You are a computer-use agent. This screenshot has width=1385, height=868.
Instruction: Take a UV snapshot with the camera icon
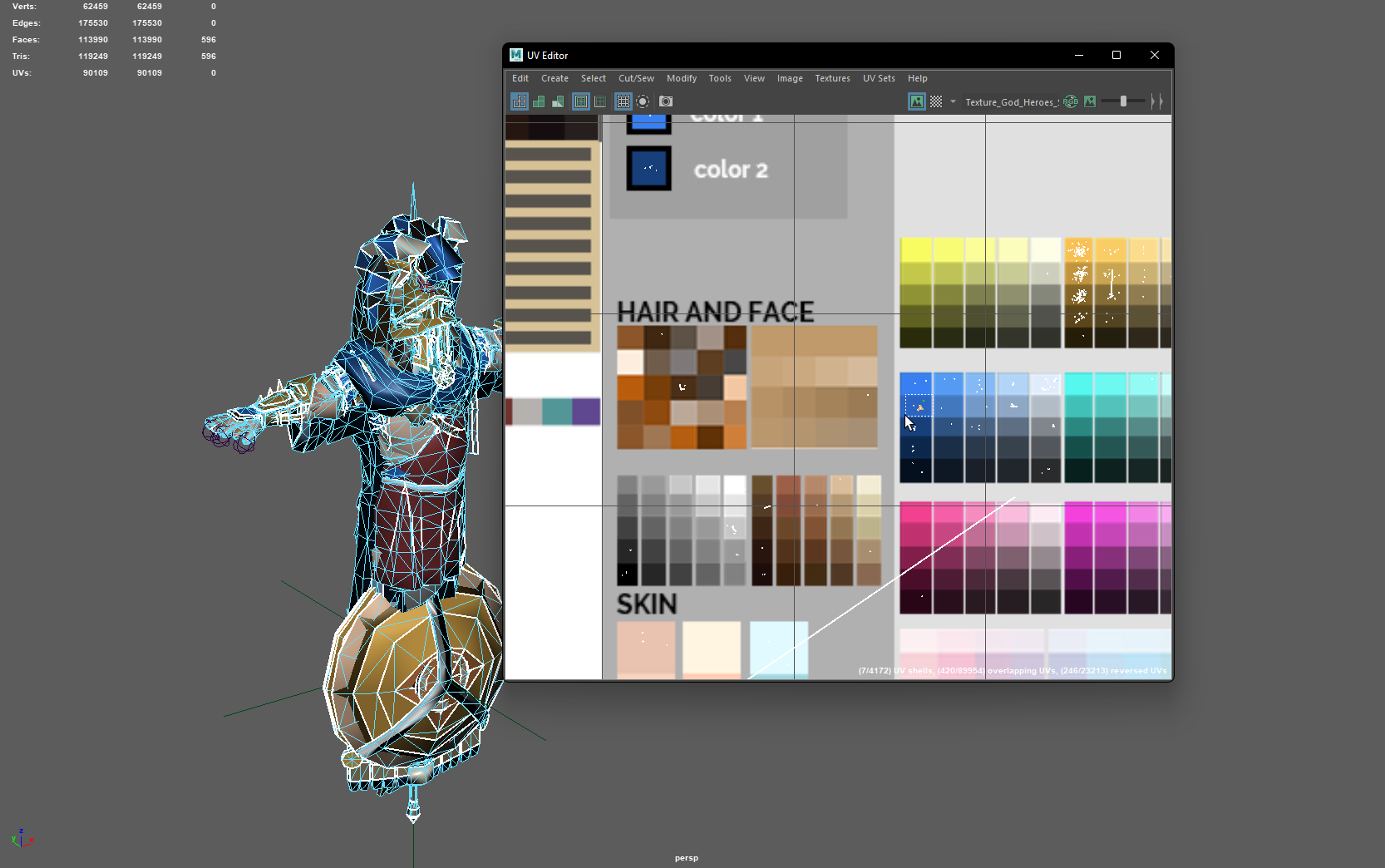[x=665, y=101]
